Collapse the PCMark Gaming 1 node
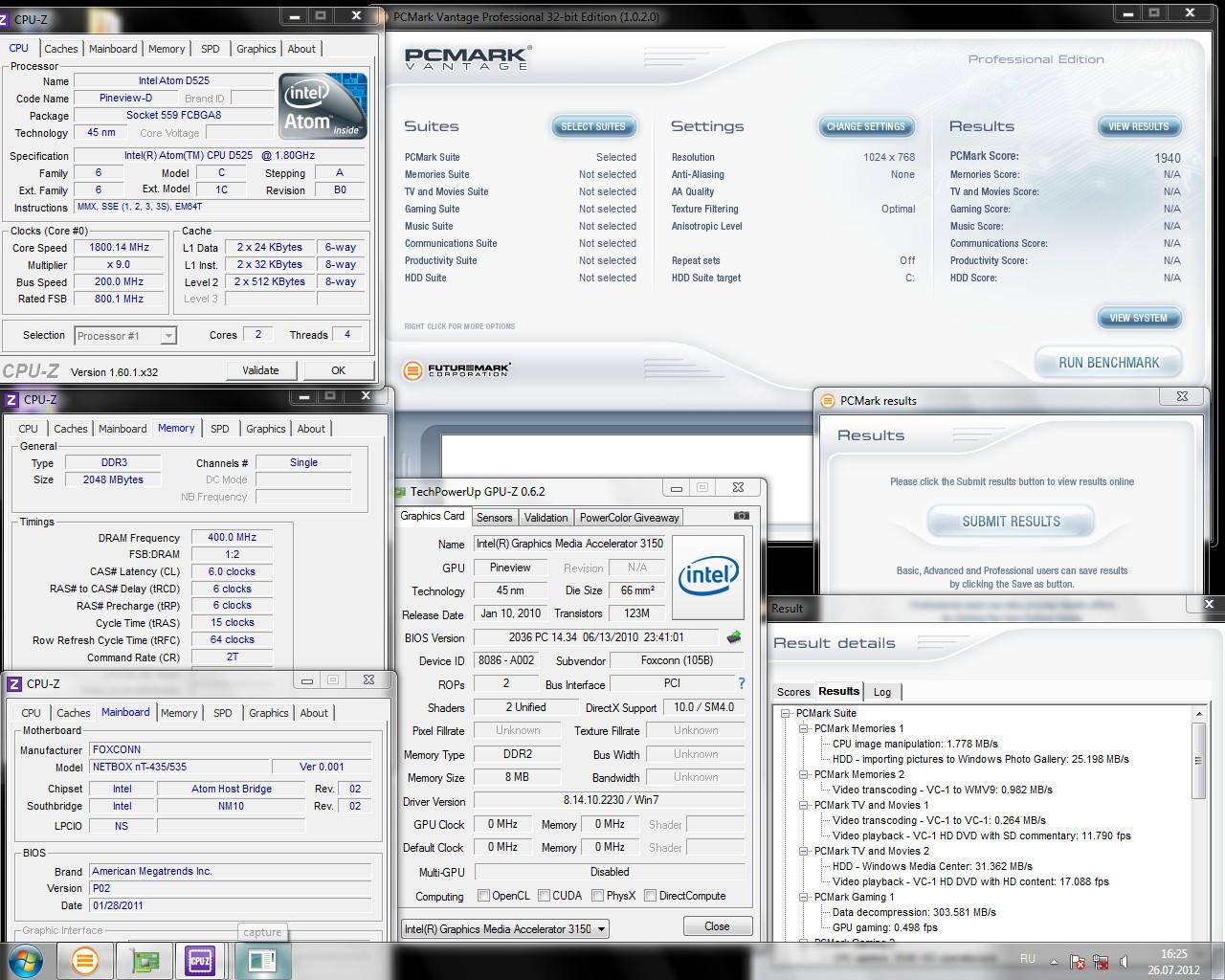Screen dimensions: 1225x980 [804, 897]
